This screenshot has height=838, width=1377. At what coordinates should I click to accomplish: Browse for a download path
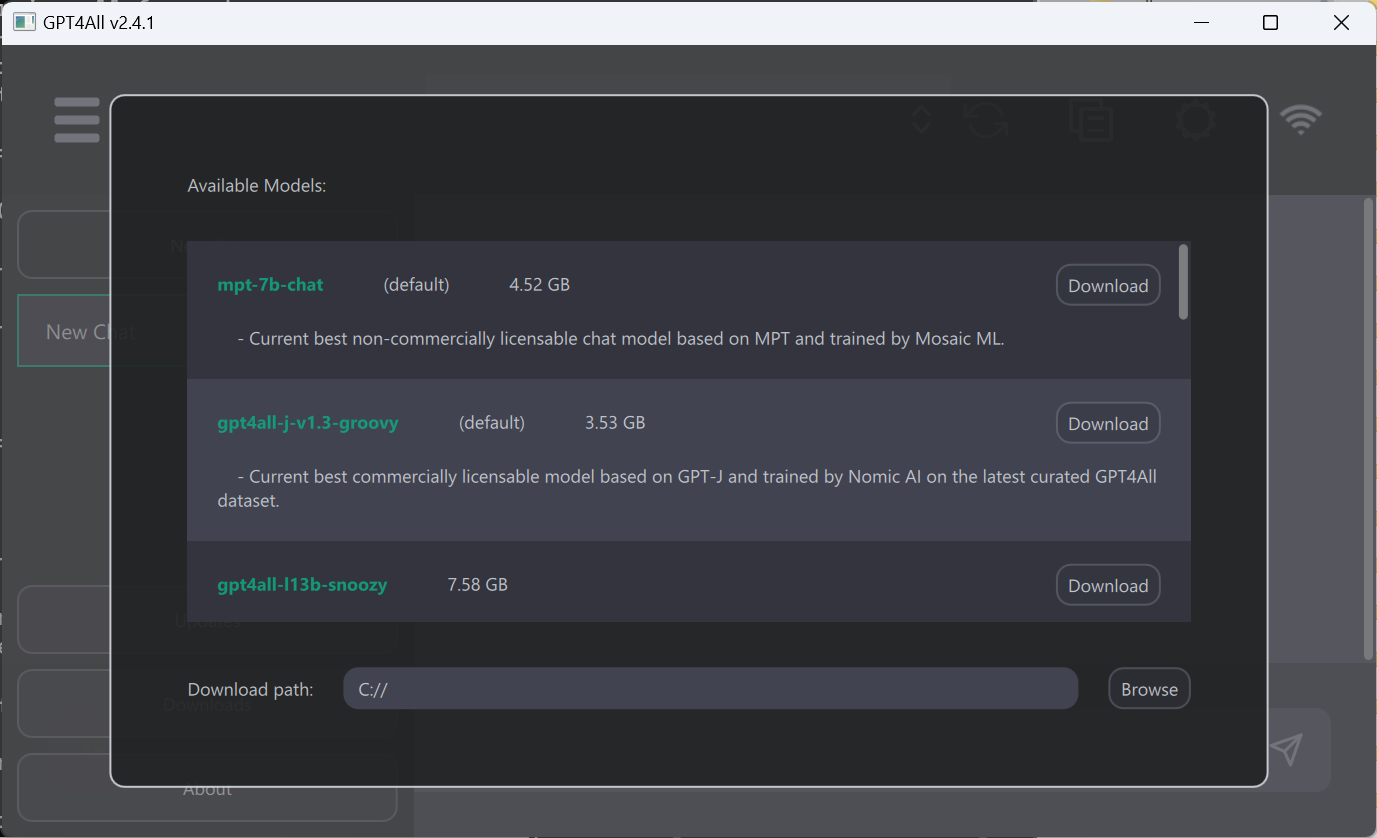point(1148,688)
